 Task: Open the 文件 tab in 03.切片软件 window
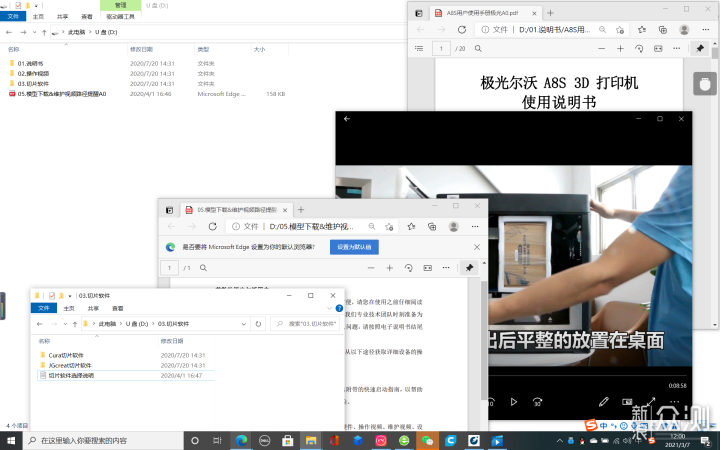(x=44, y=308)
